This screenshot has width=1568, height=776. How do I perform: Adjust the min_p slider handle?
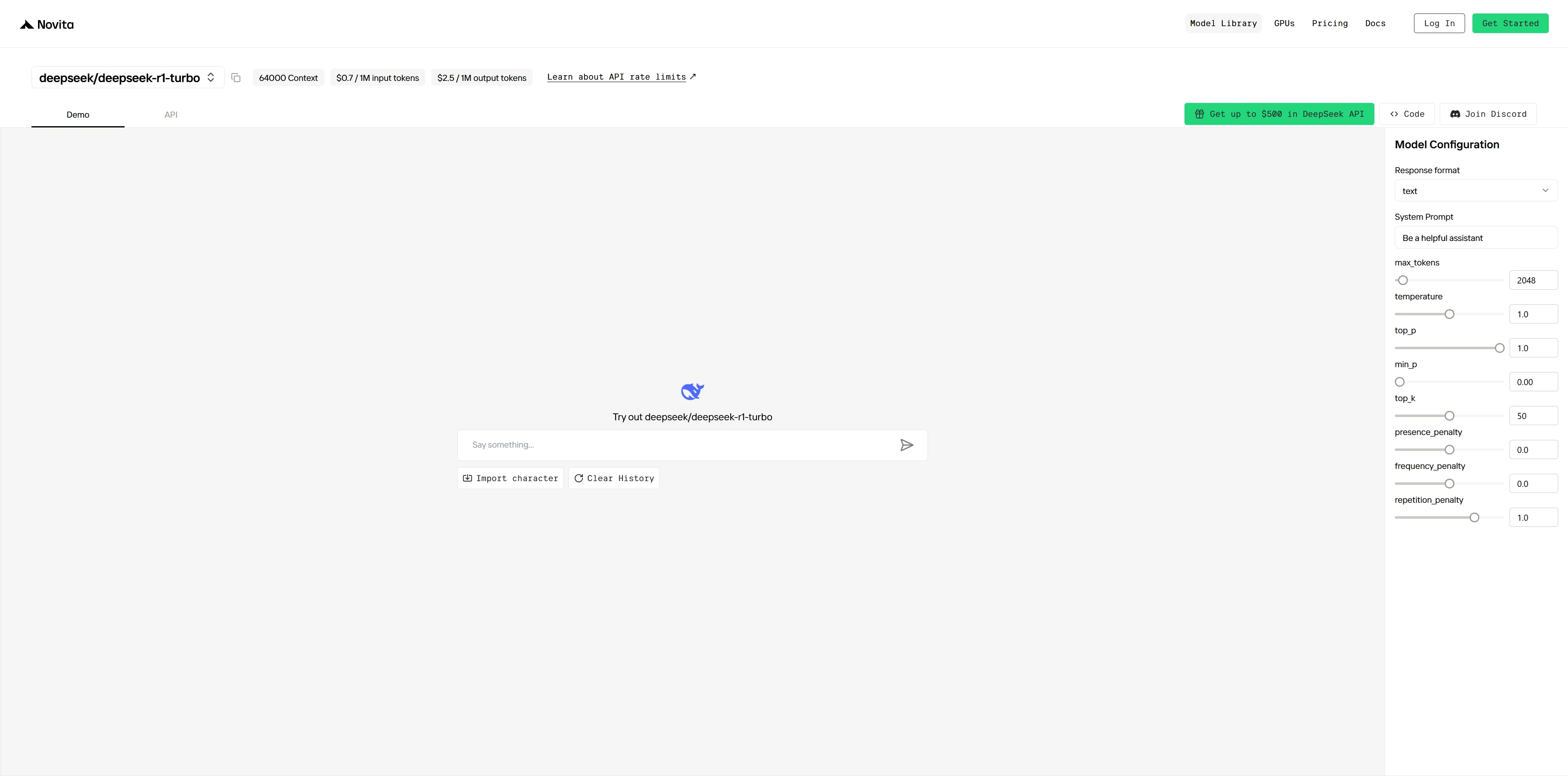(1400, 382)
